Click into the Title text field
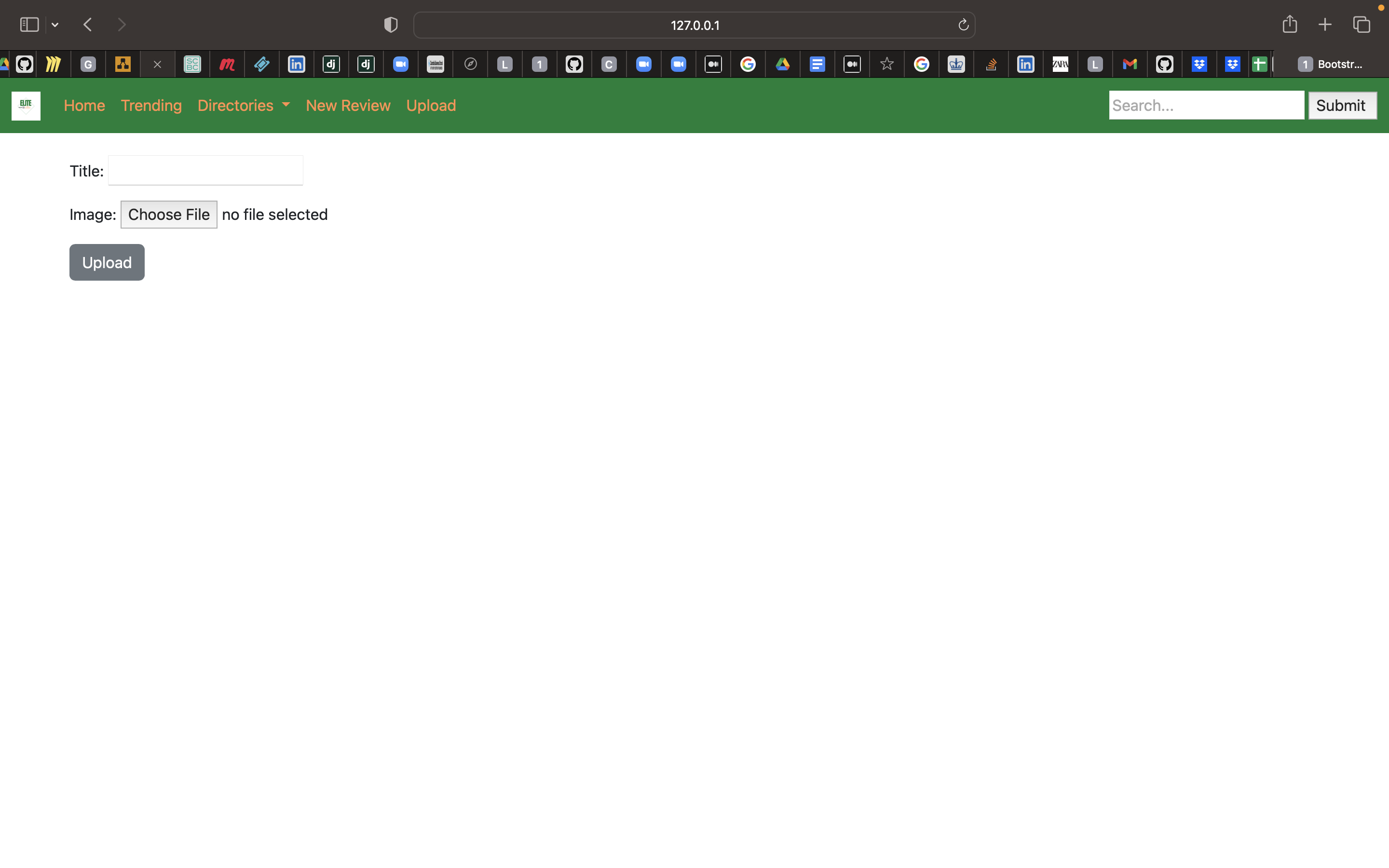The height and width of the screenshot is (868, 1389). point(205,171)
